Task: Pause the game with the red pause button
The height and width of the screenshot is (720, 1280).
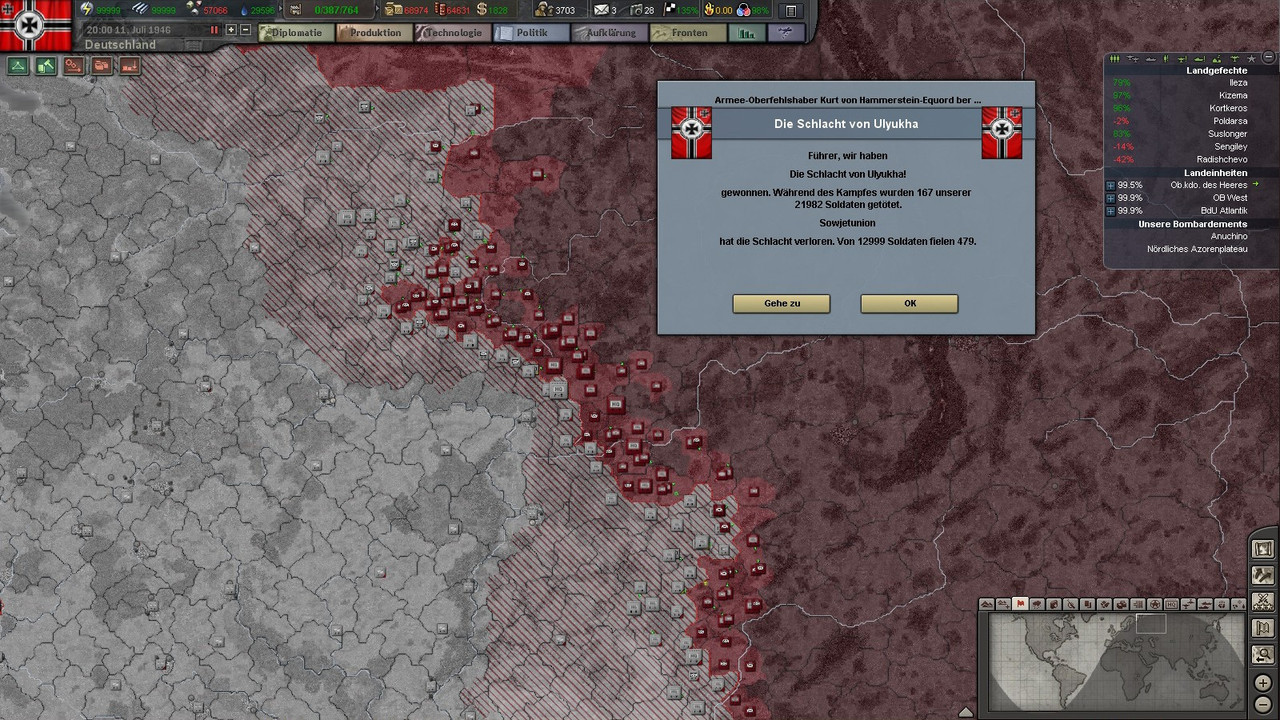Action: click(214, 30)
